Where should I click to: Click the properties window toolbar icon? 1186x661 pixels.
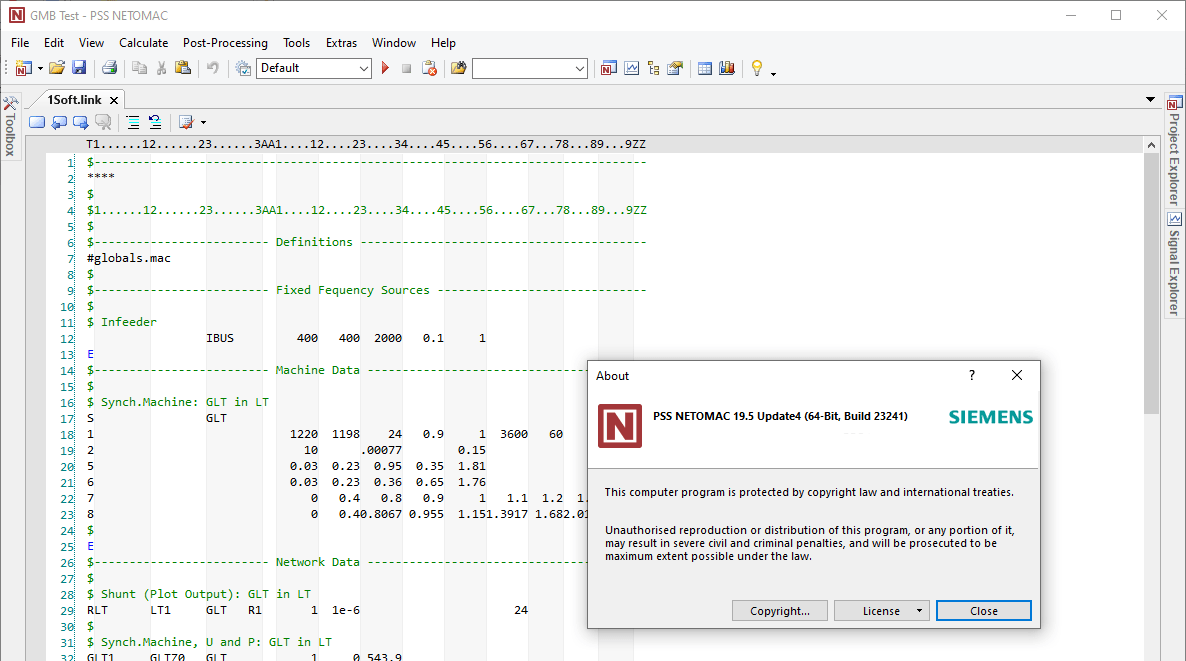coord(675,68)
